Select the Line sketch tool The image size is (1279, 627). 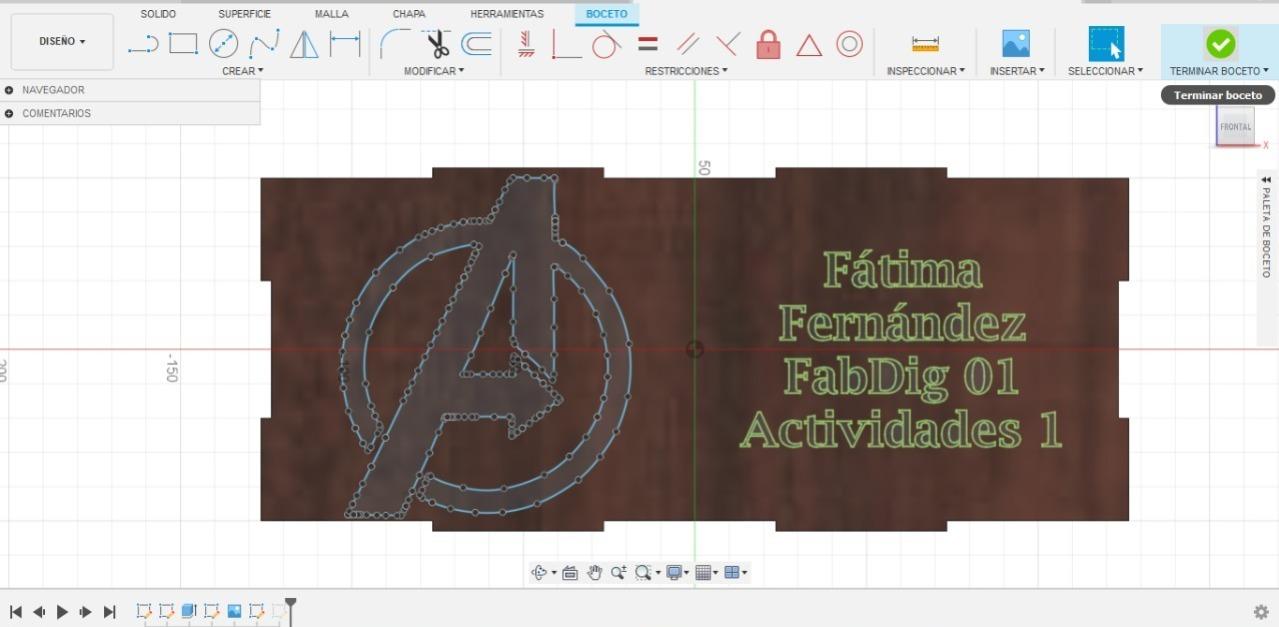coord(143,44)
